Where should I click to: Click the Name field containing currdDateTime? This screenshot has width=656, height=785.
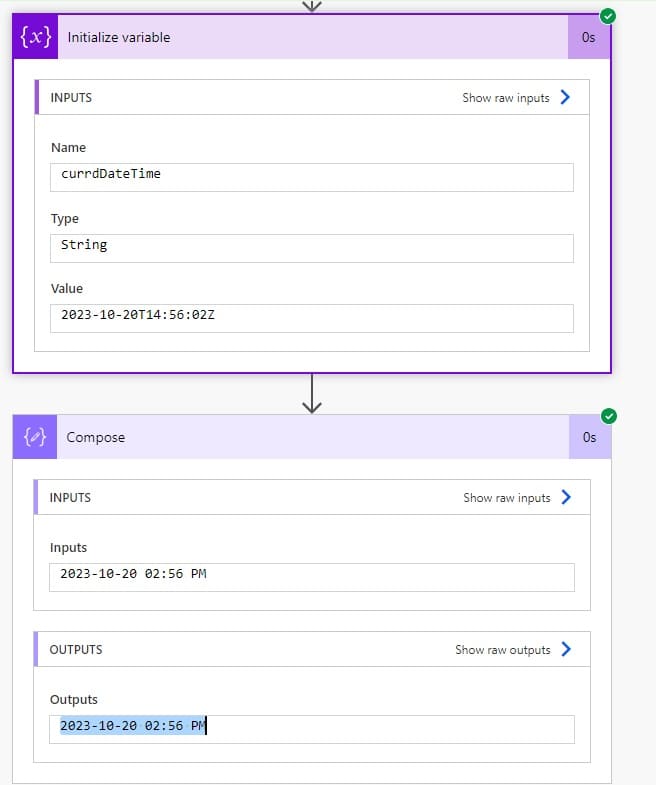tap(311, 177)
